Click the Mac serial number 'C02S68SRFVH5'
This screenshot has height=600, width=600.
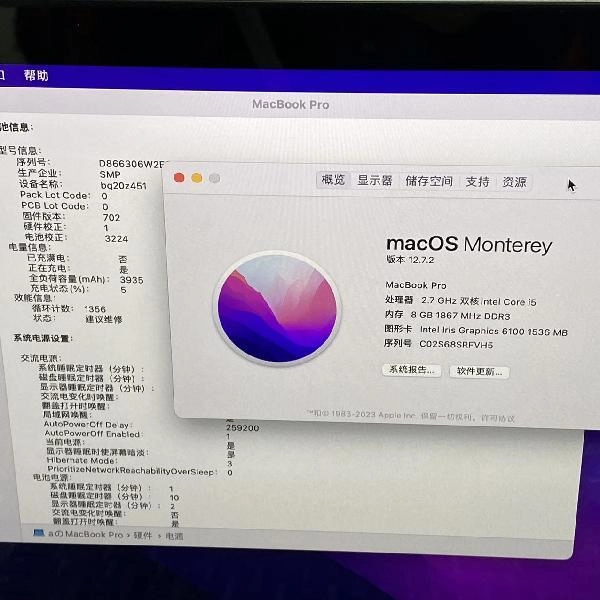[x=456, y=344]
